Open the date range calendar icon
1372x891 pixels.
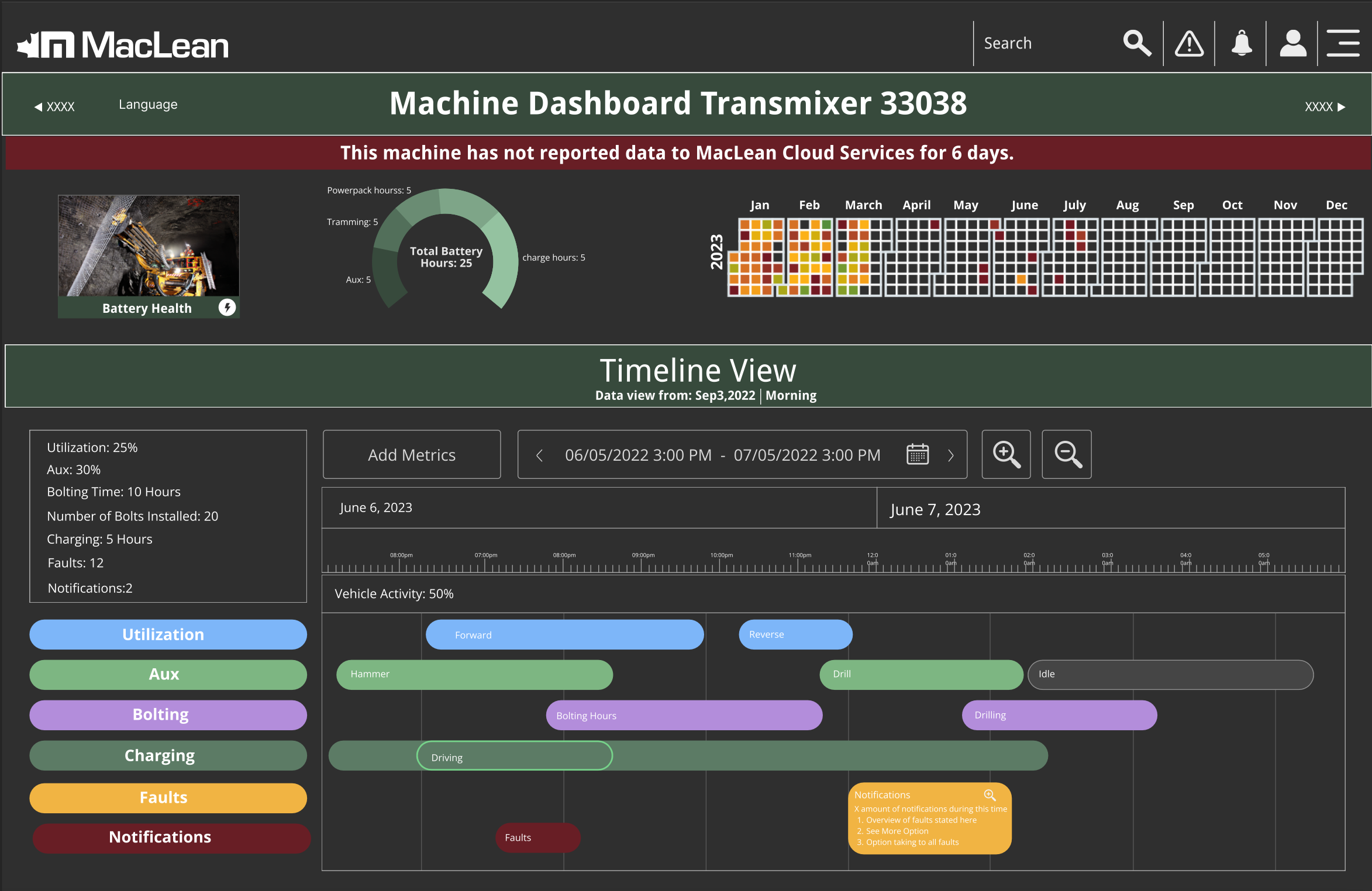[x=917, y=454]
